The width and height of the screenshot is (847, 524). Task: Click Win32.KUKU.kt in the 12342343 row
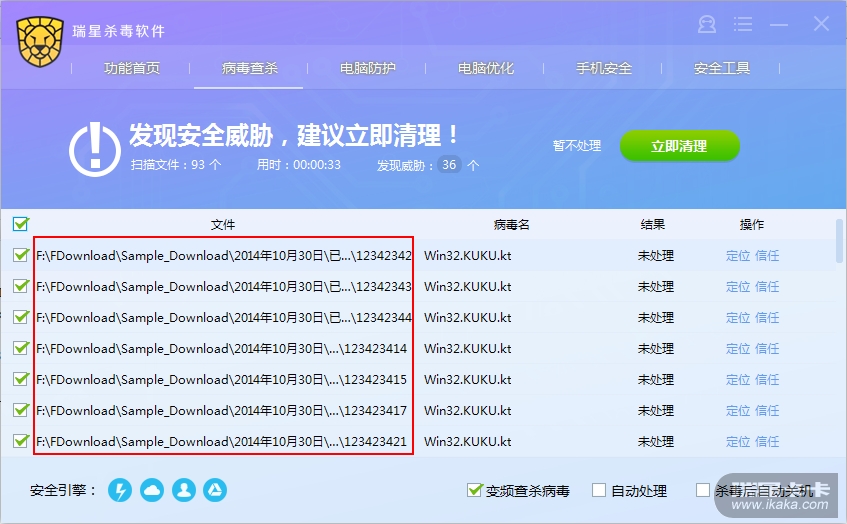tap(468, 286)
